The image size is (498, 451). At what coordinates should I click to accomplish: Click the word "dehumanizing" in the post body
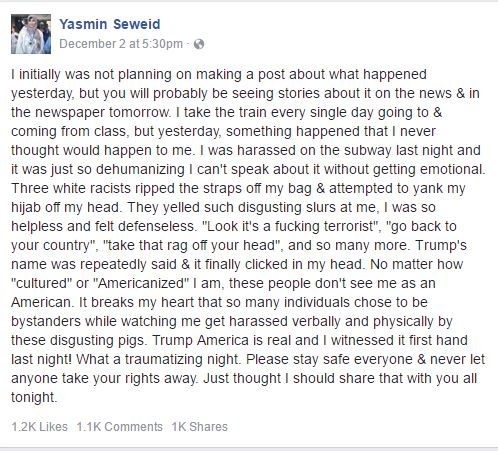[140, 170]
